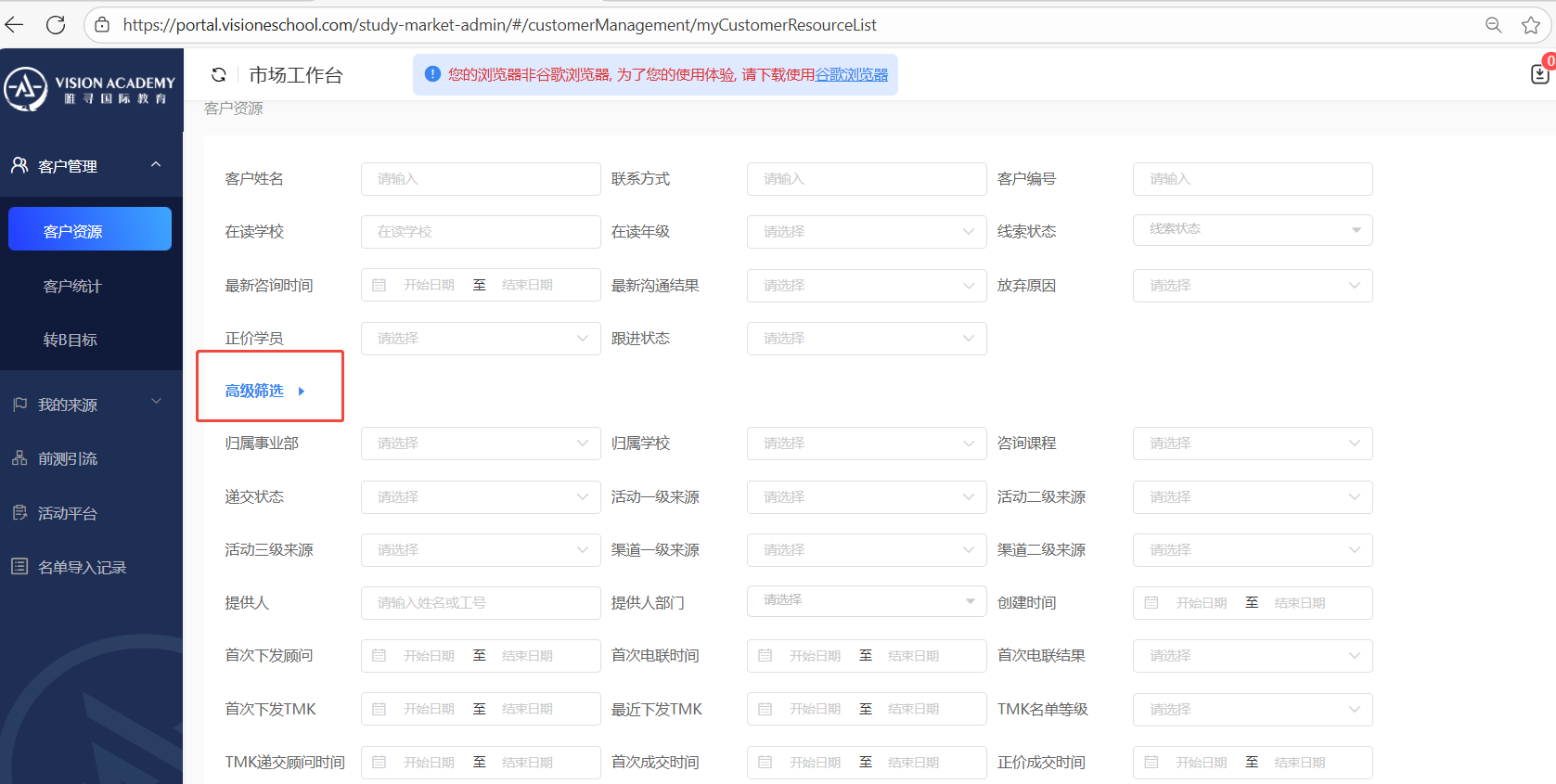Click the browser reload page icon

pyautogui.click(x=56, y=25)
